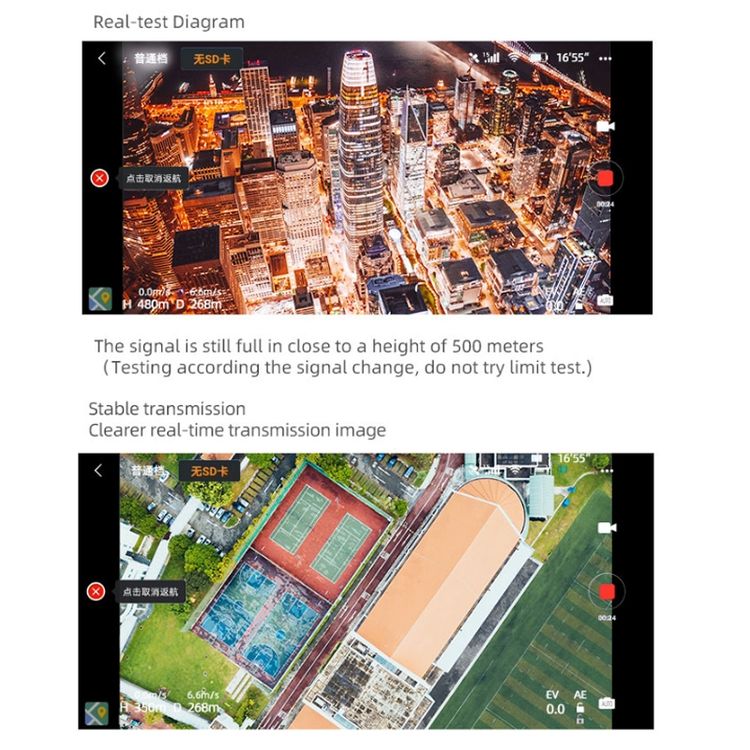Screen dimensions: 750x750
Task: Tap battery indicator in night city view
Action: coord(538,57)
